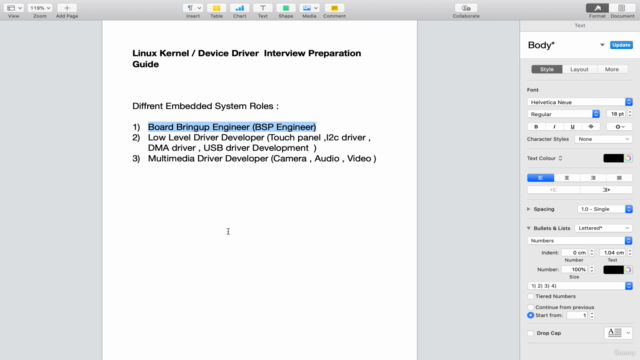Click the font size stepper
The width and height of the screenshot is (640, 360).
coord(630,114)
